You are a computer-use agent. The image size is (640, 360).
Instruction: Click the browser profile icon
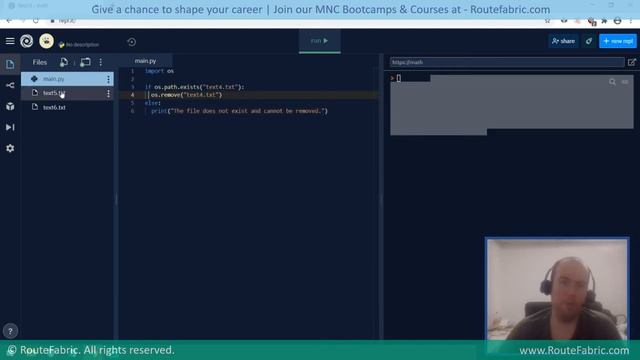pyautogui.click(x=618, y=21)
